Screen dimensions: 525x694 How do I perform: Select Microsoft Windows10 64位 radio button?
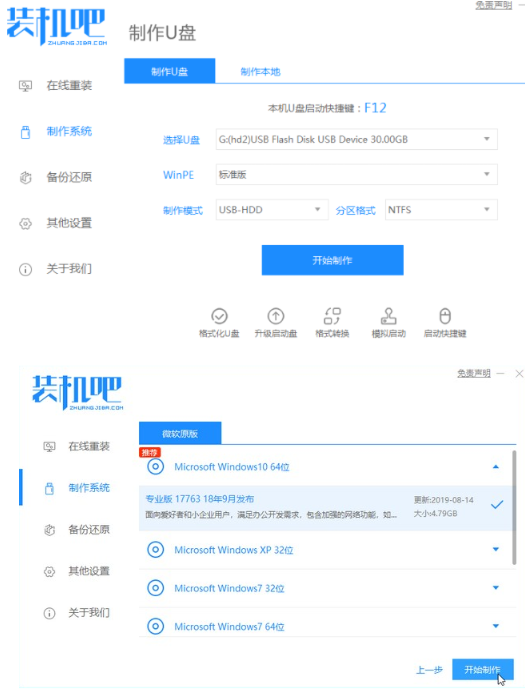click(x=155, y=467)
